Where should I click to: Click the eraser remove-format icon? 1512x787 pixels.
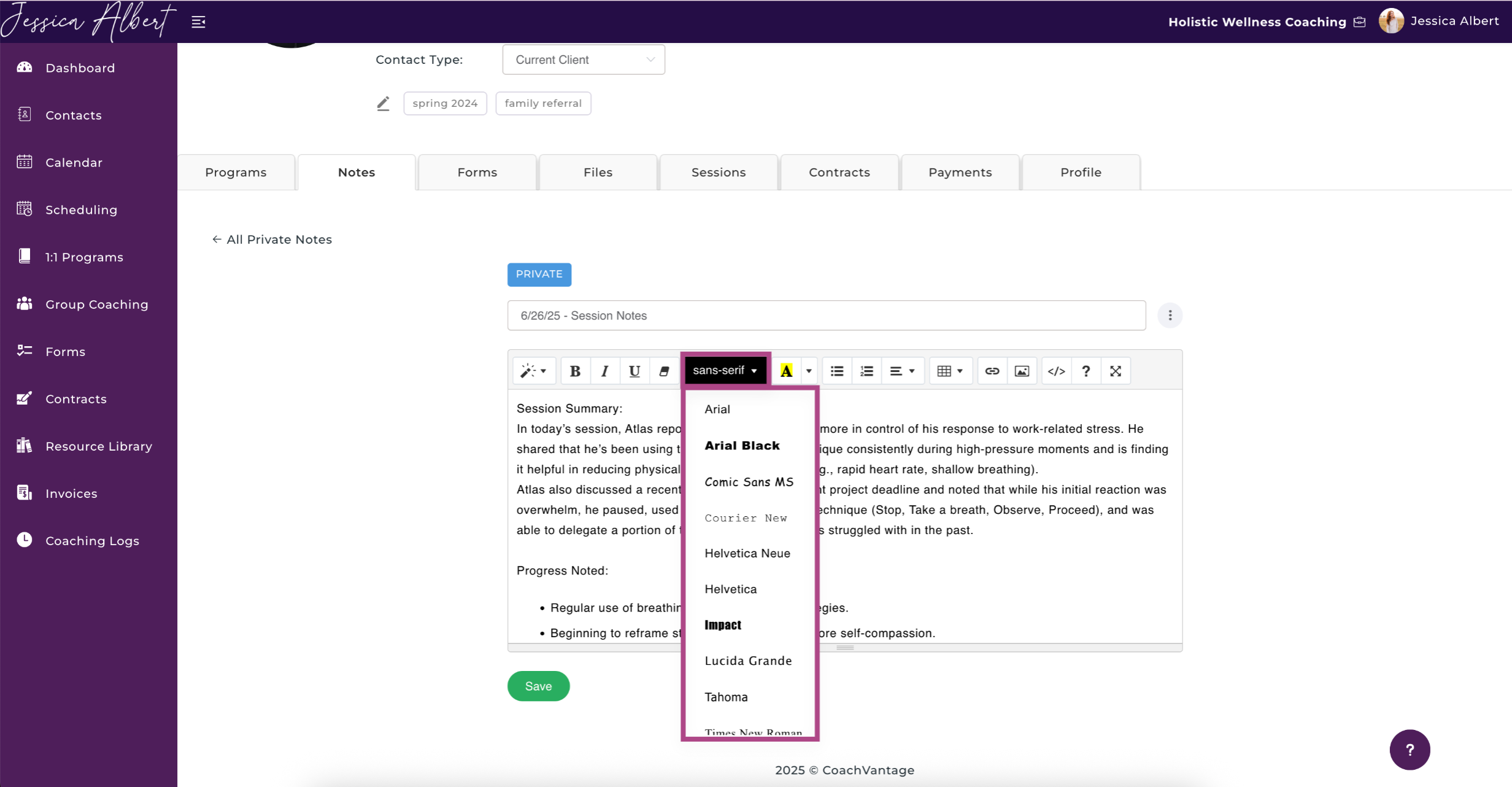tap(664, 371)
